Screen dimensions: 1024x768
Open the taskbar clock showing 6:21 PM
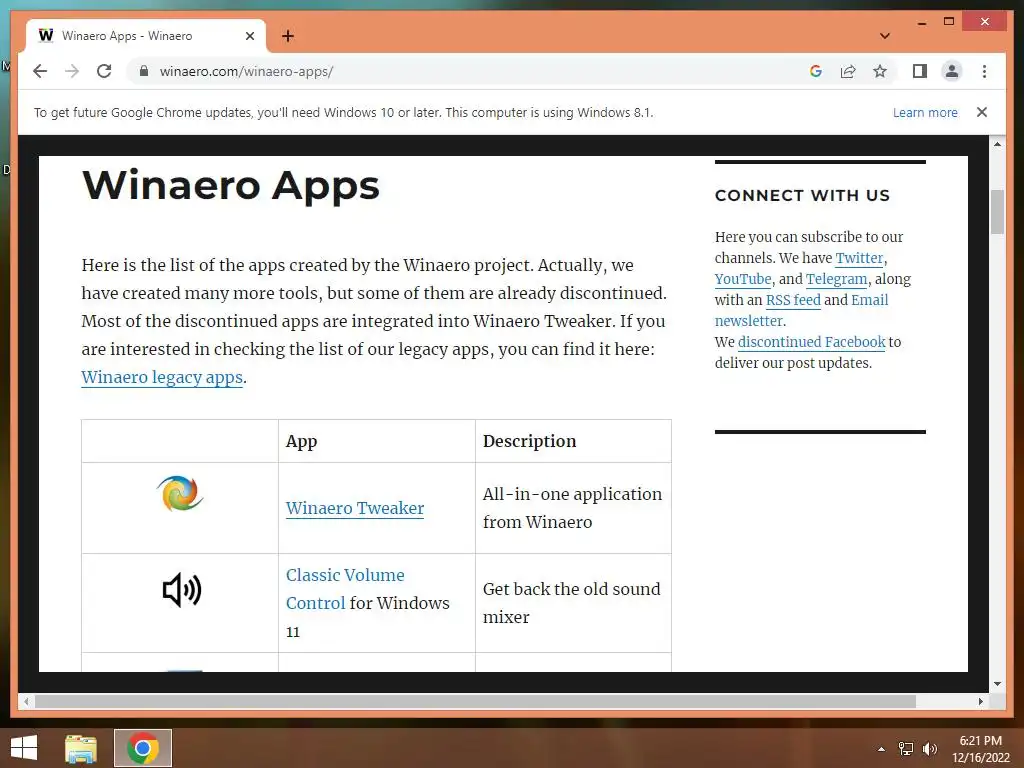pyautogui.click(x=980, y=749)
